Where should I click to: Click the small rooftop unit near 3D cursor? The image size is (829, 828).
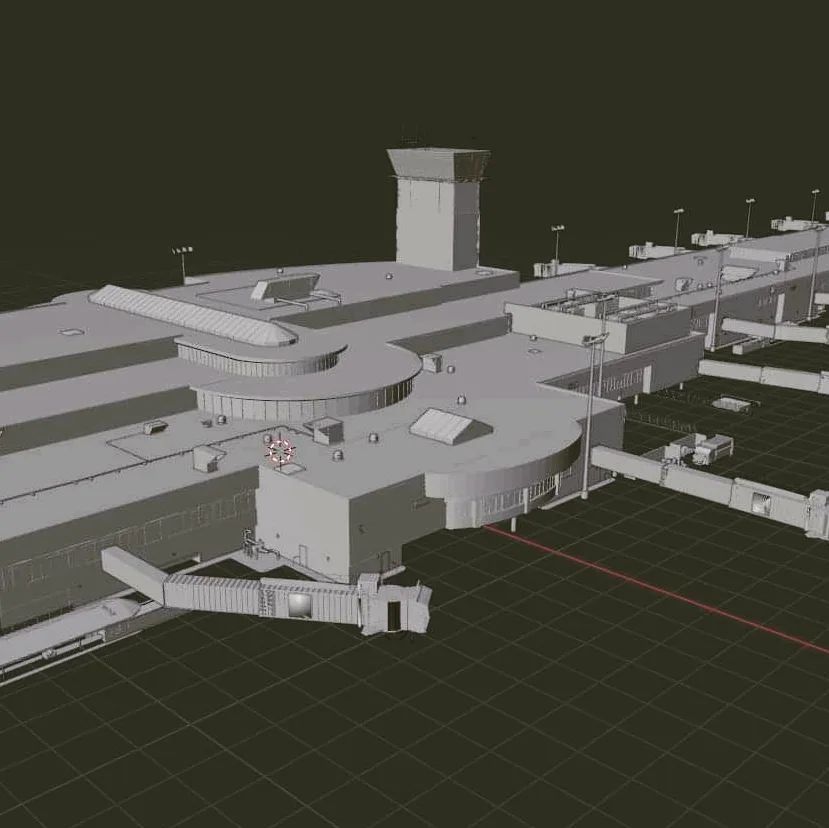click(x=327, y=431)
